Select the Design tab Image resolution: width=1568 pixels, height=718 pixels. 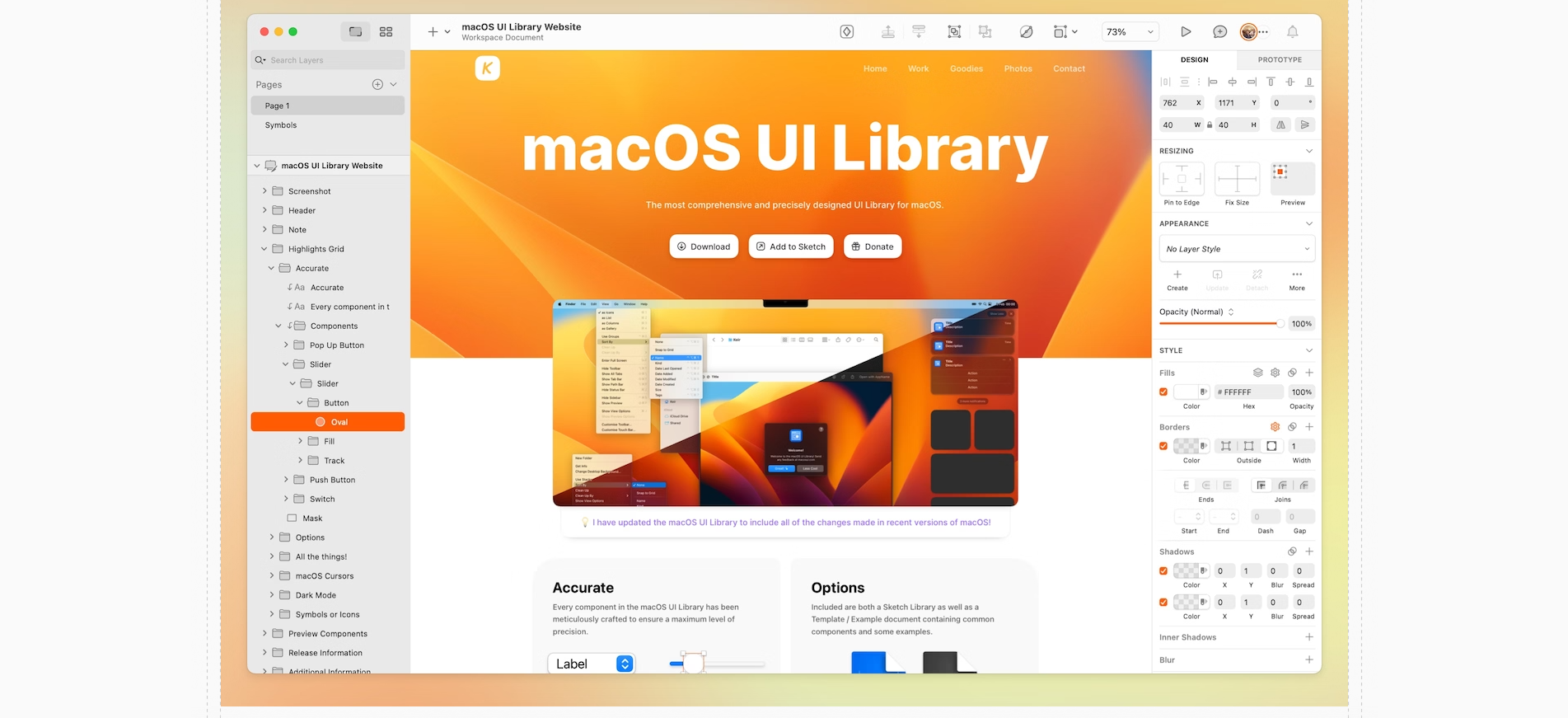coord(1194,59)
